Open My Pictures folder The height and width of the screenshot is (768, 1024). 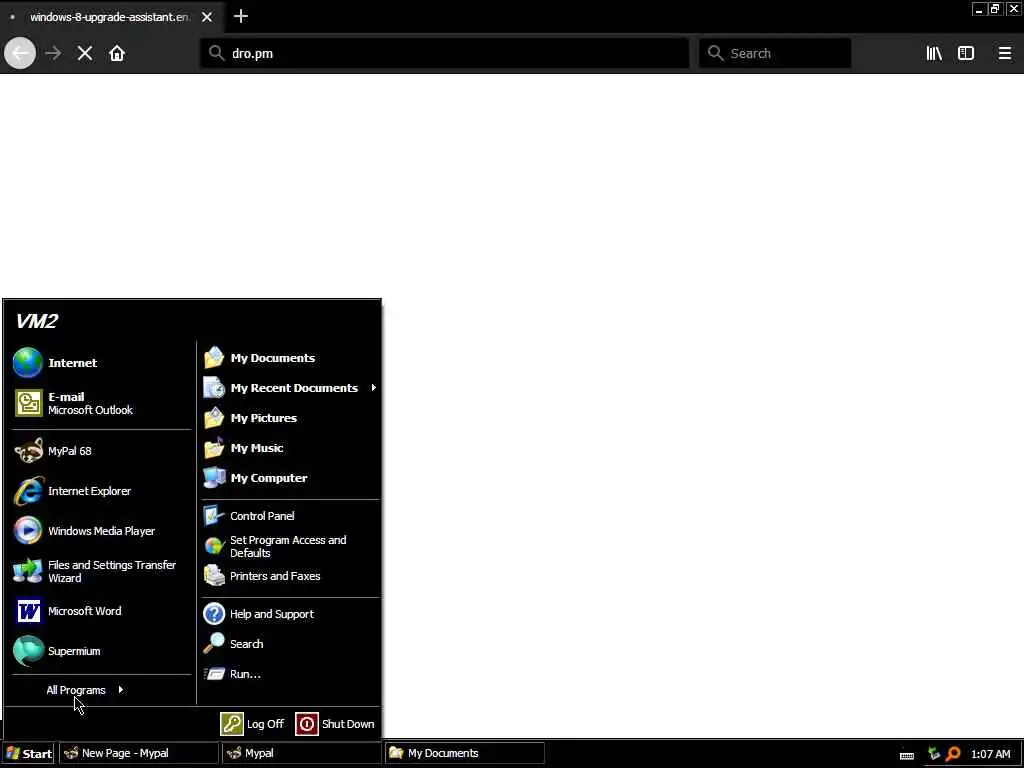point(291,418)
